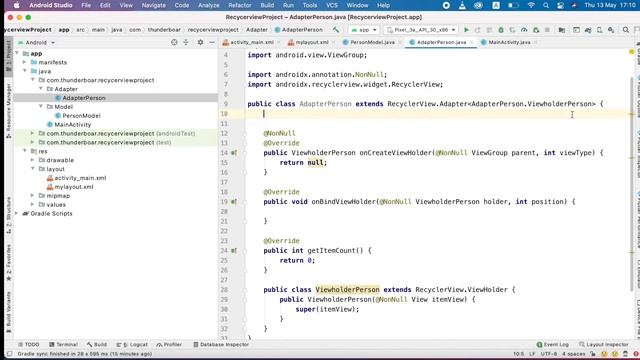Viewport: 640px width, 360px height.
Task: Click the Apply Changes and Restart Activity icon
Action: [478, 30]
